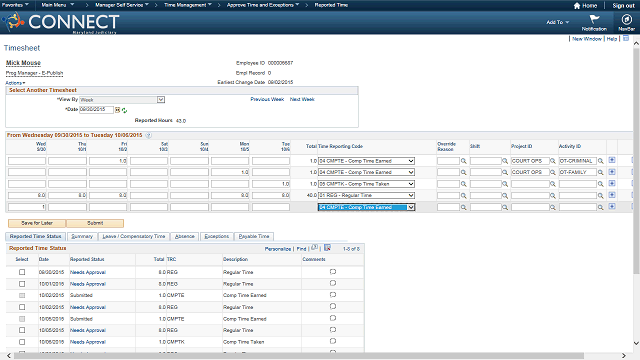
Task: Open the Add To dropdown menu
Action: (558, 22)
